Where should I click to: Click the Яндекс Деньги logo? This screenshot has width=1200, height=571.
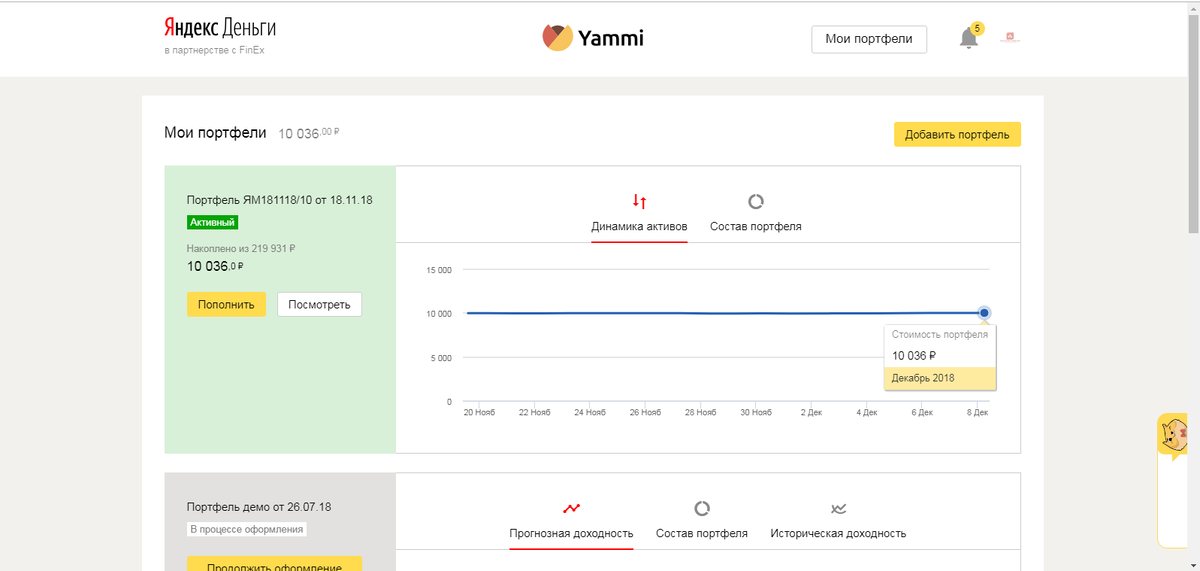[220, 28]
